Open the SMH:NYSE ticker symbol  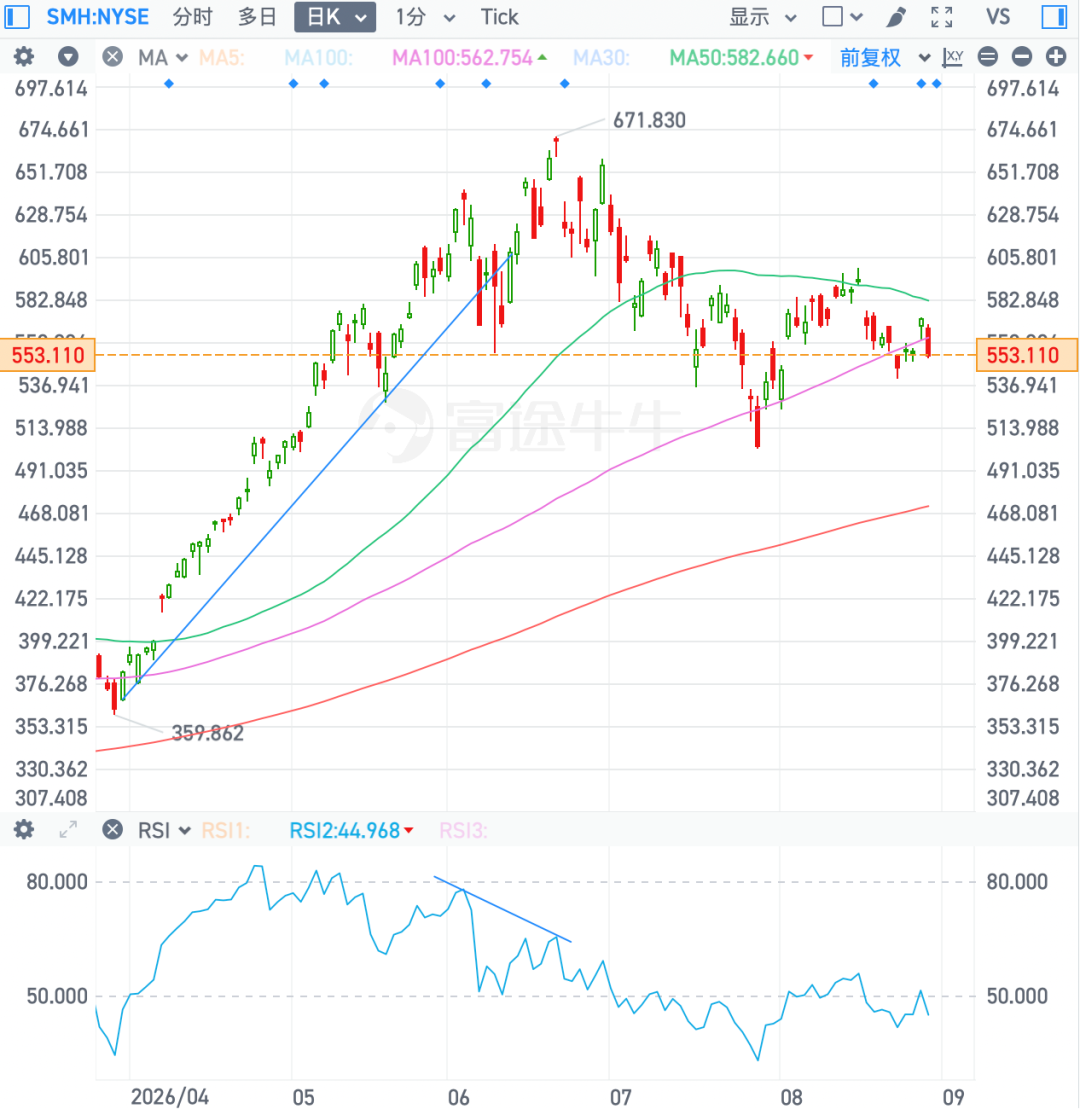[98, 16]
